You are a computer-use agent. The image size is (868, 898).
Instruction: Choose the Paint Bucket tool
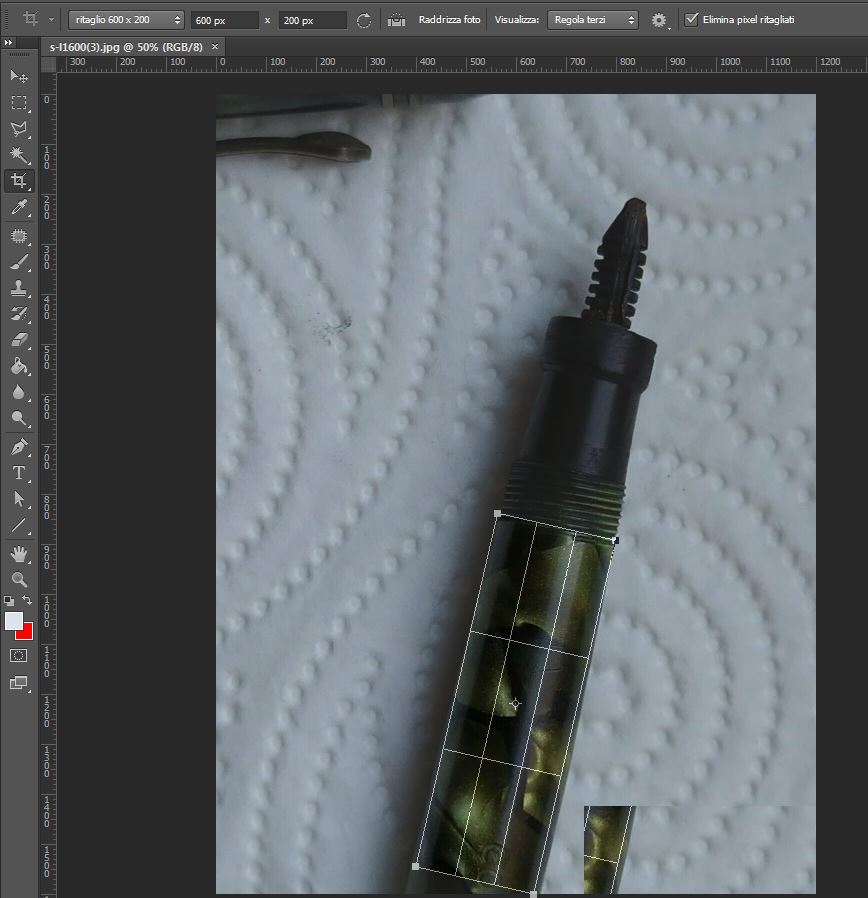pos(18,366)
